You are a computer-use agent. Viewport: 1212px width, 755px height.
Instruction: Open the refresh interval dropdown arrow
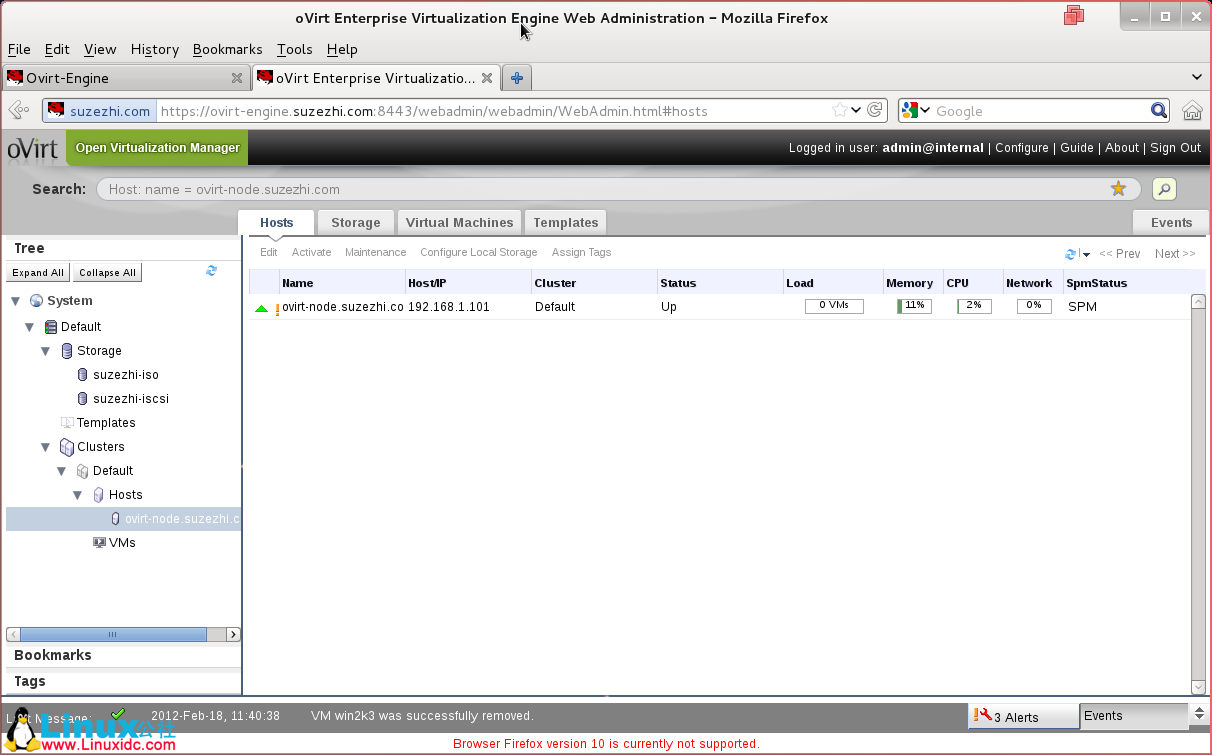pyautogui.click(x=1086, y=255)
